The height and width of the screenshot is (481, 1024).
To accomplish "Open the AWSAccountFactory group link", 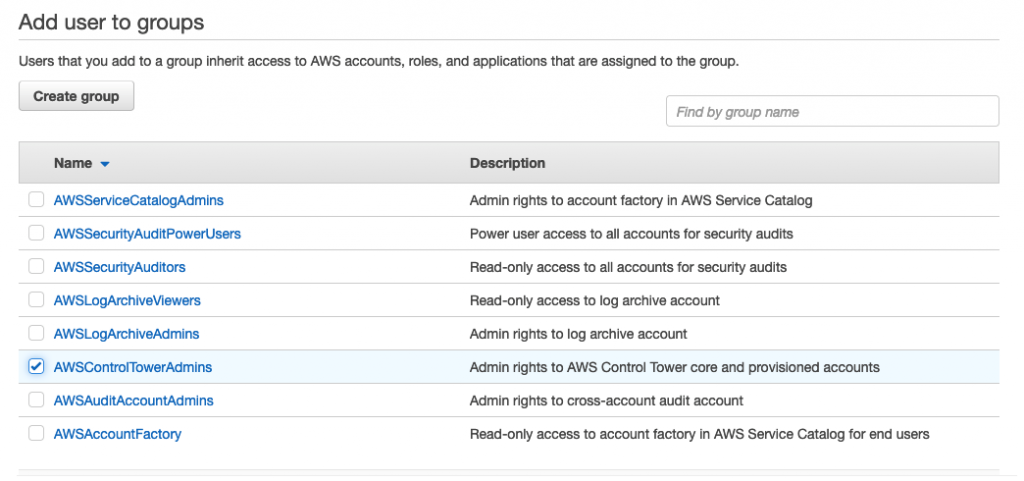I will pyautogui.click(x=118, y=433).
